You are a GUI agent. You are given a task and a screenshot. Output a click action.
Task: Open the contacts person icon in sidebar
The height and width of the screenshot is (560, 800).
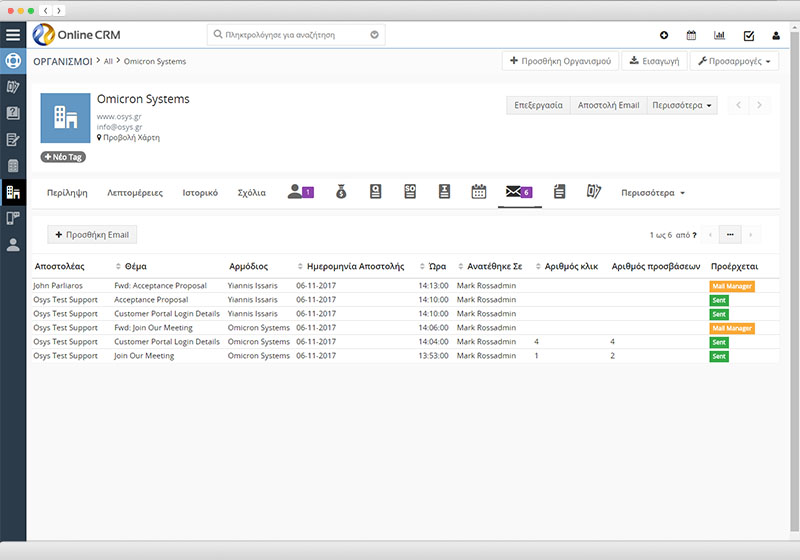(x=13, y=245)
